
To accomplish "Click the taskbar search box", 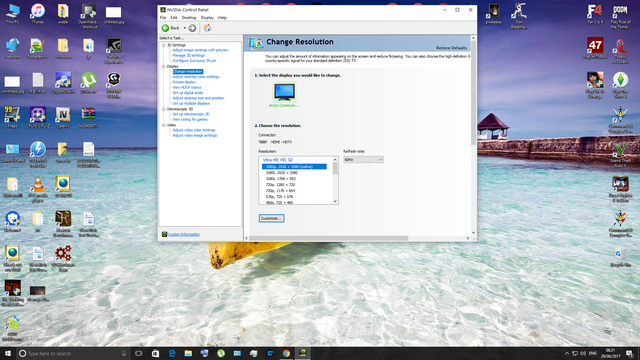I will pyautogui.click(x=73, y=353).
